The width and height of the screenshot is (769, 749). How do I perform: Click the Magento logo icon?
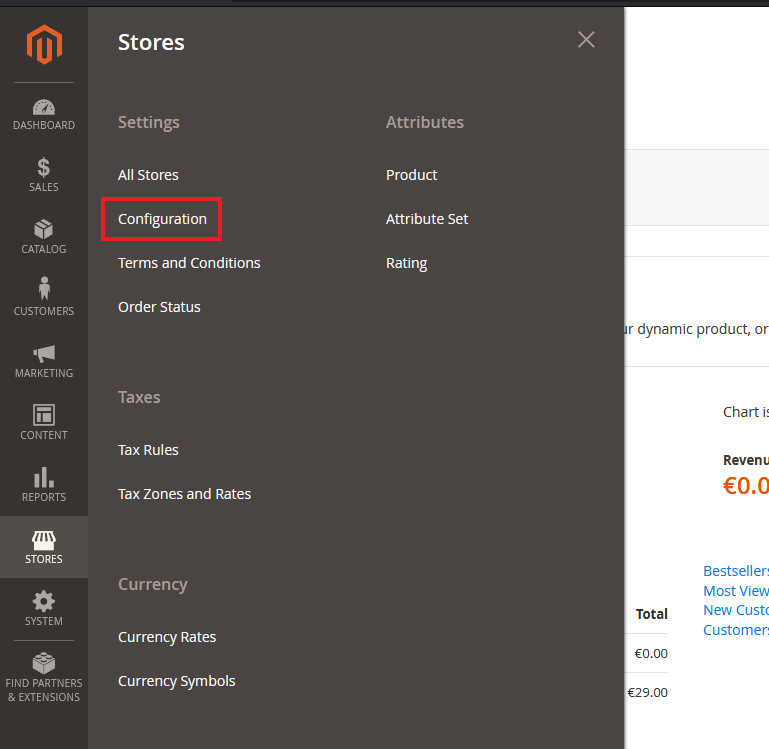click(x=44, y=45)
